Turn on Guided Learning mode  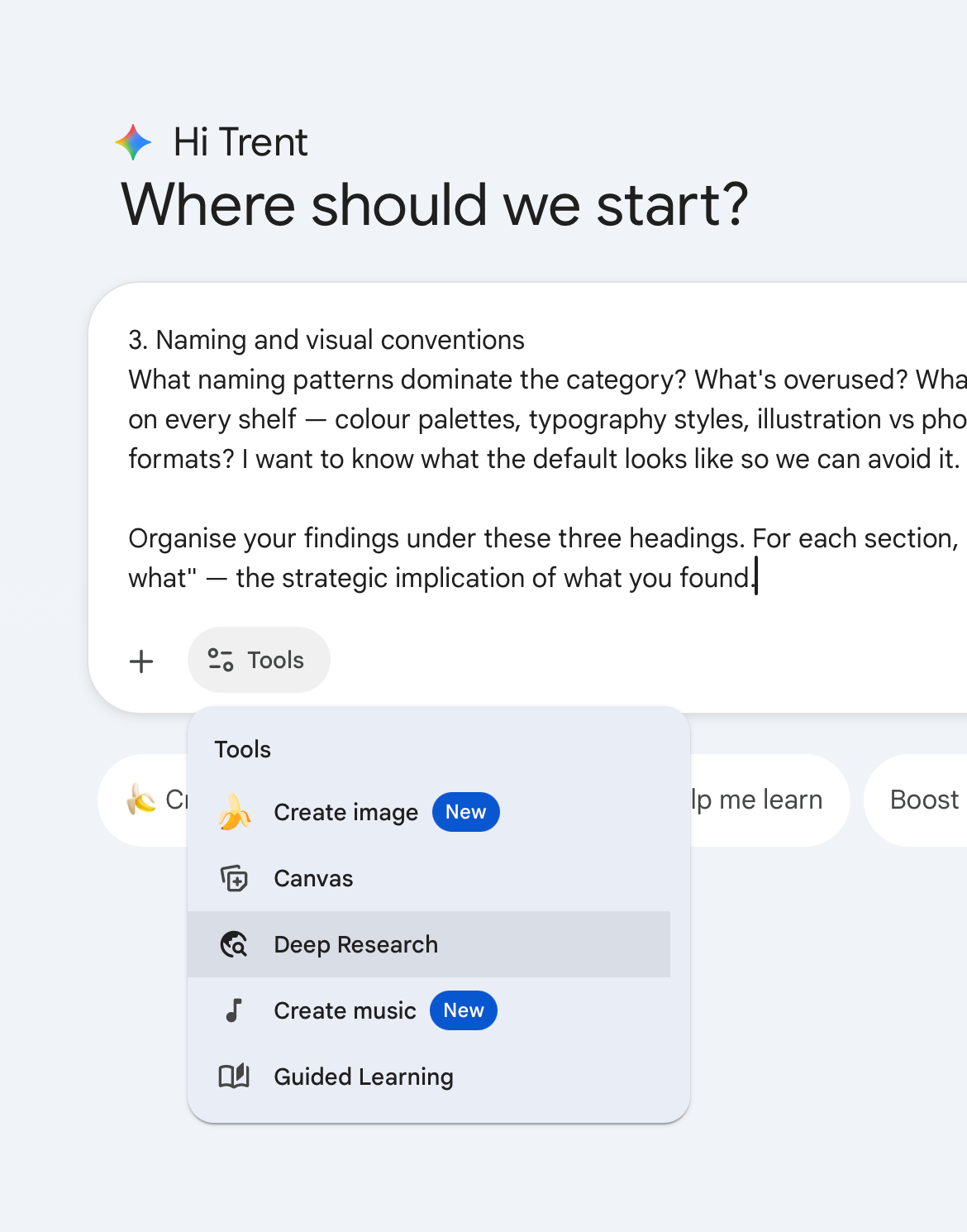tap(363, 1077)
